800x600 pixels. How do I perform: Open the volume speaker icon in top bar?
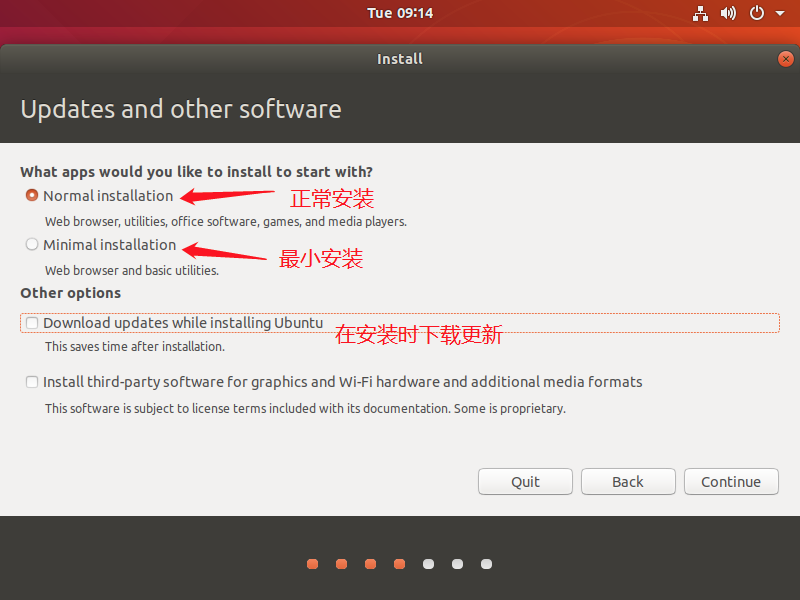728,13
